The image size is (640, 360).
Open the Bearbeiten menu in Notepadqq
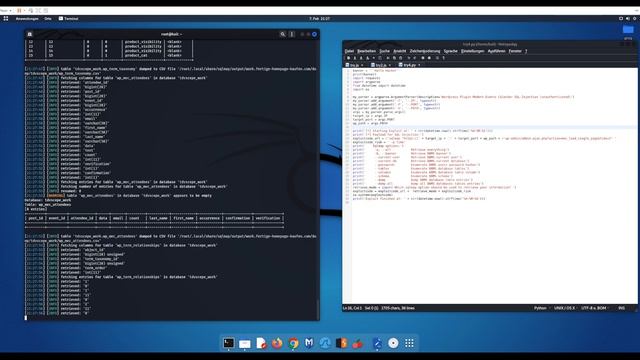pyautogui.click(x=366, y=51)
